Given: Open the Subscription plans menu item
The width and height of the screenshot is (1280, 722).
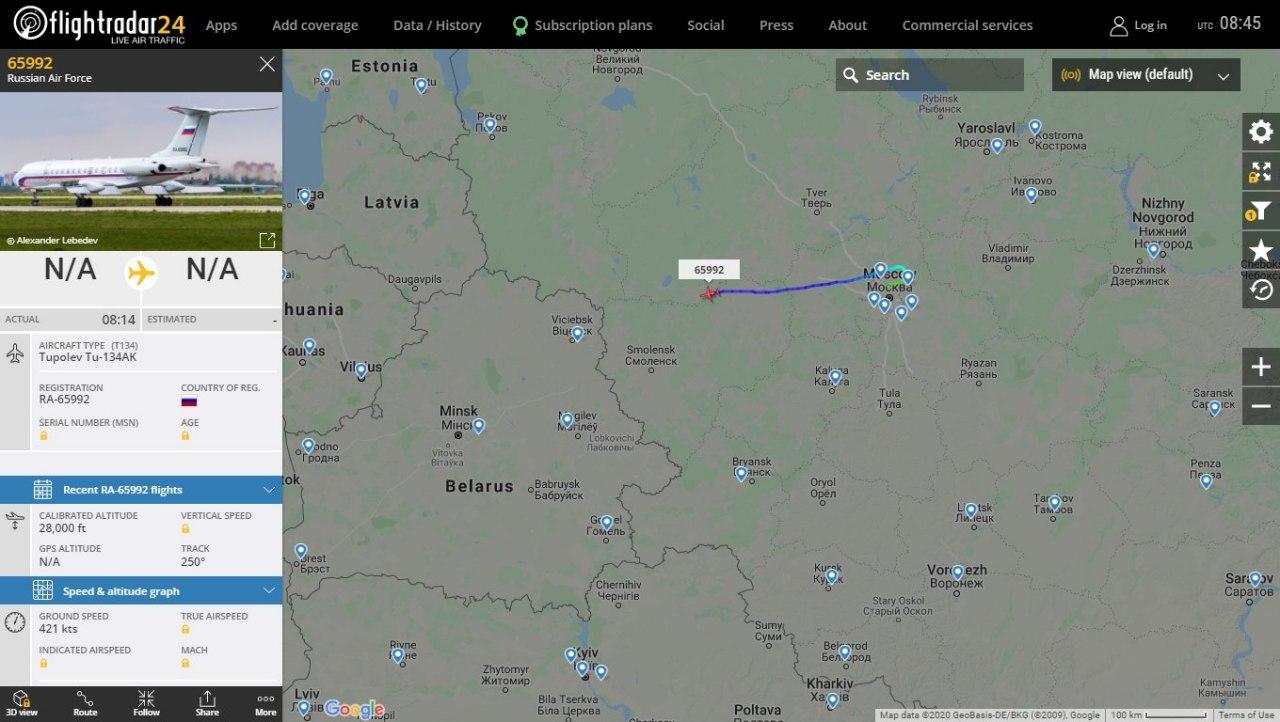Looking at the screenshot, I should [x=582, y=25].
